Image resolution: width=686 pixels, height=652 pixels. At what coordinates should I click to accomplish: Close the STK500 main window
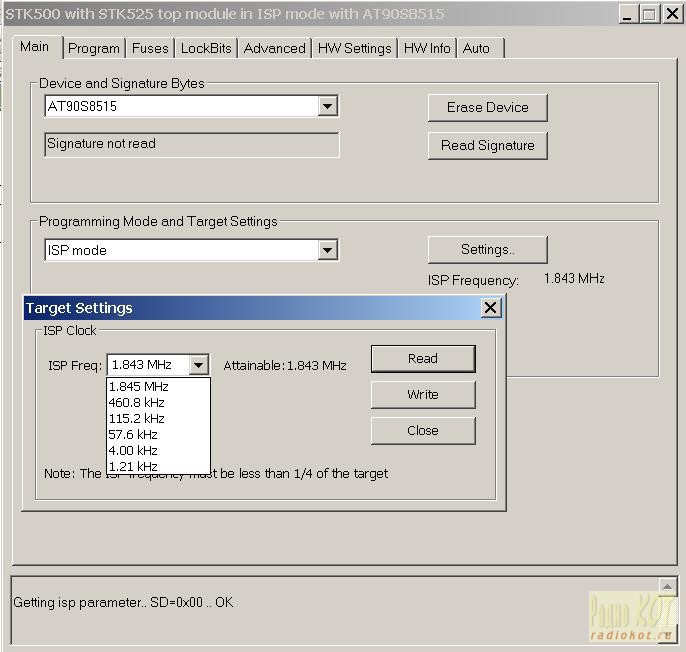coord(672,14)
